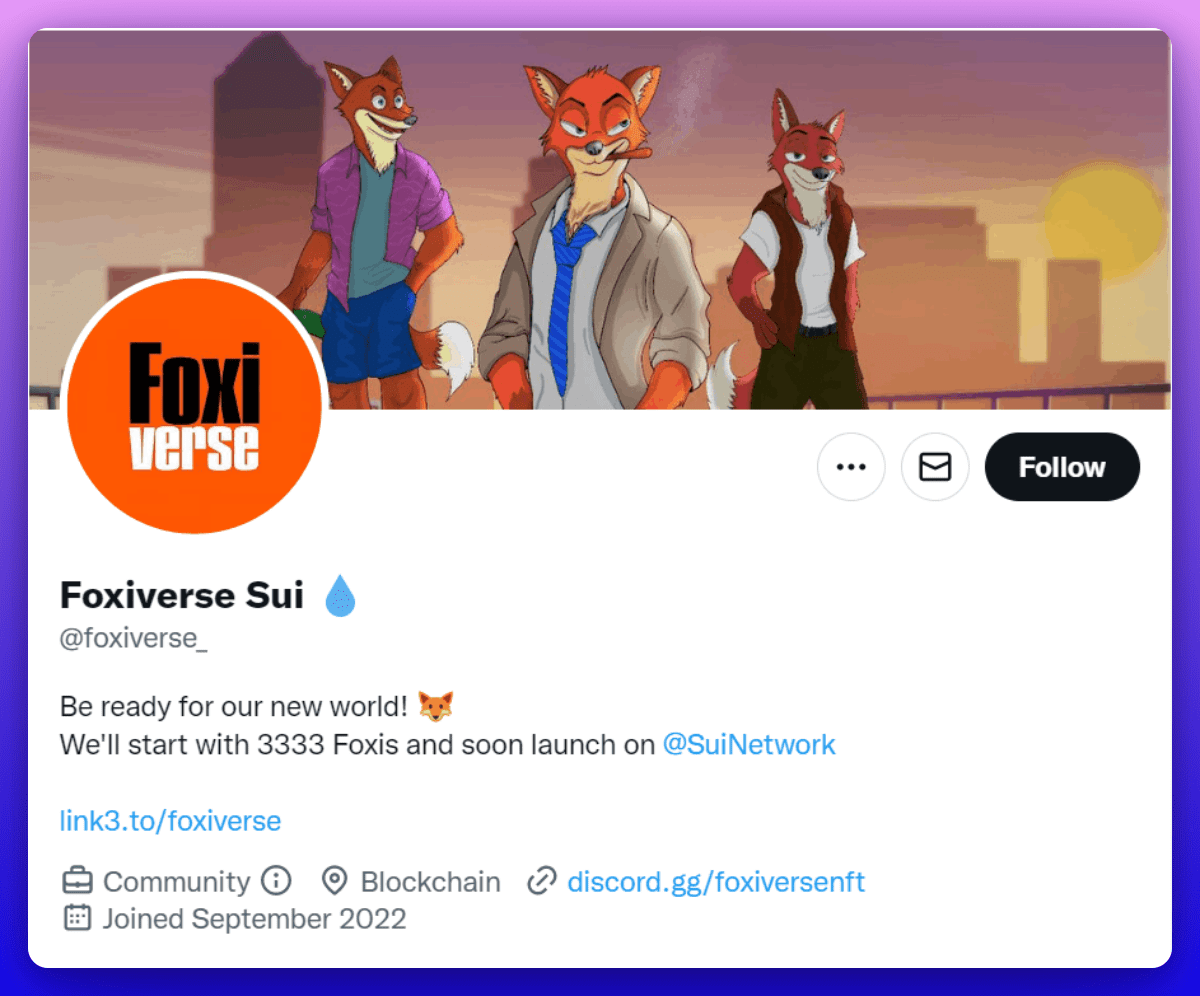Visit the discord.gg/foxiversenft link
The height and width of the screenshot is (996, 1200).
[x=716, y=882]
